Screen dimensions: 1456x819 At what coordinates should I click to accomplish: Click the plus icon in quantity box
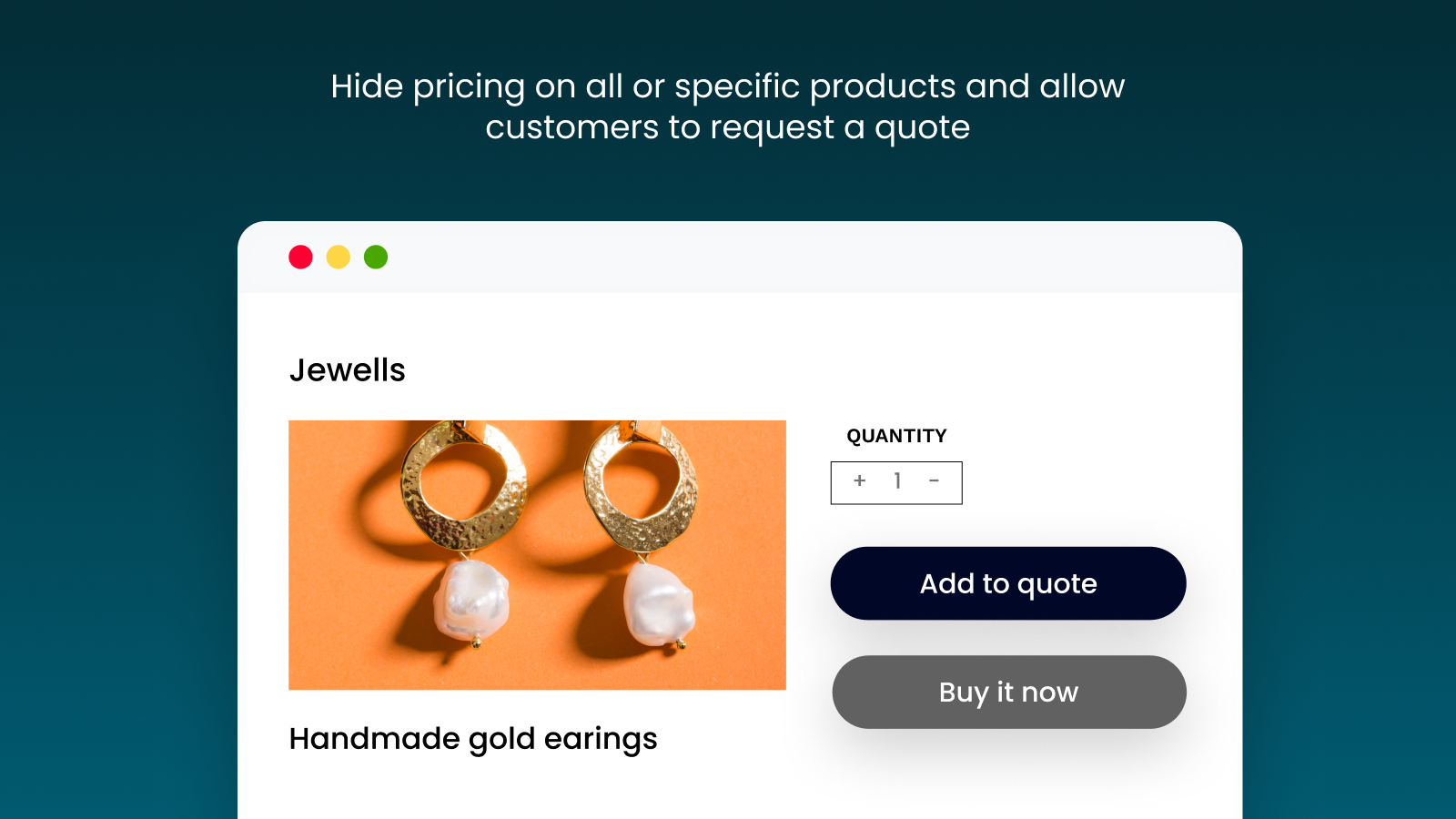(x=859, y=480)
